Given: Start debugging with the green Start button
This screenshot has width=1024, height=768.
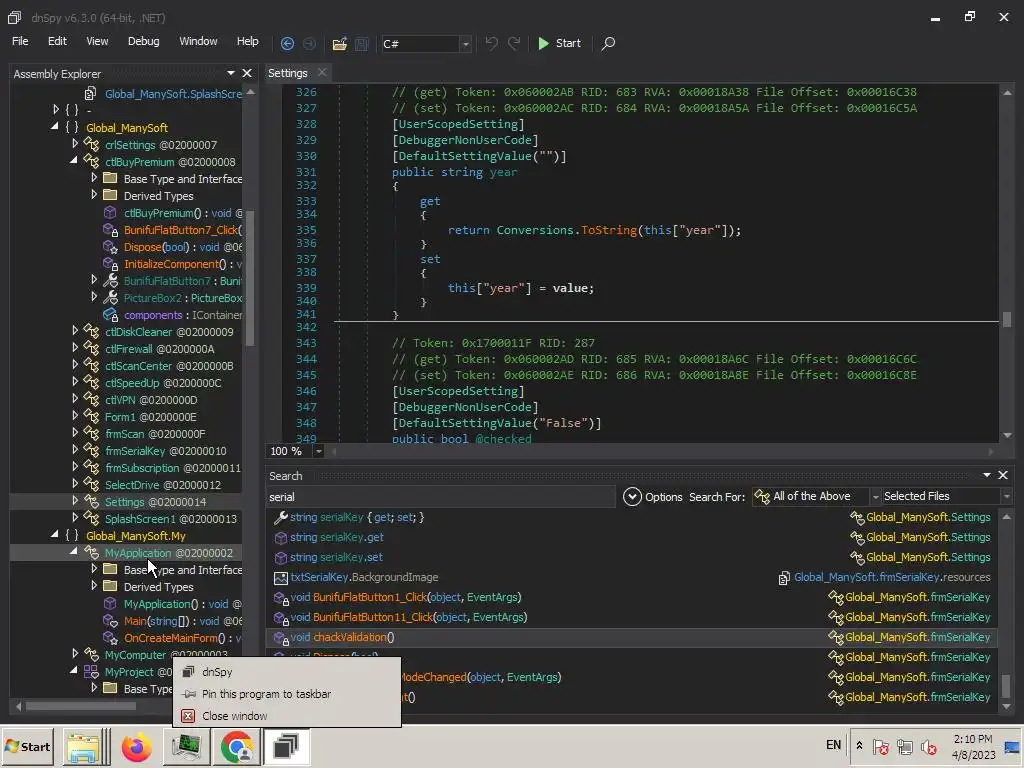Looking at the screenshot, I should click(x=559, y=43).
